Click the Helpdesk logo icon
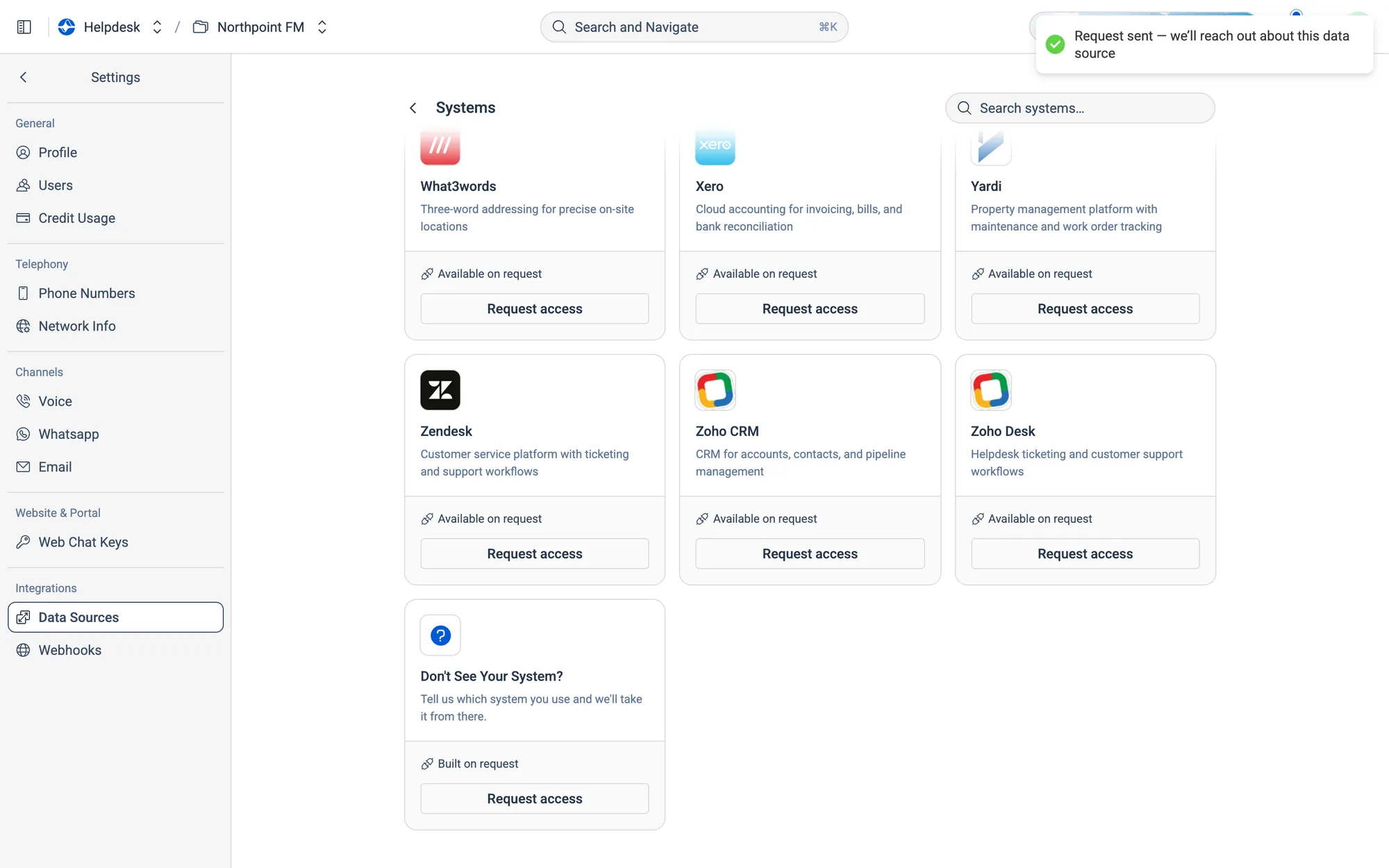The height and width of the screenshot is (868, 1389). 67,27
